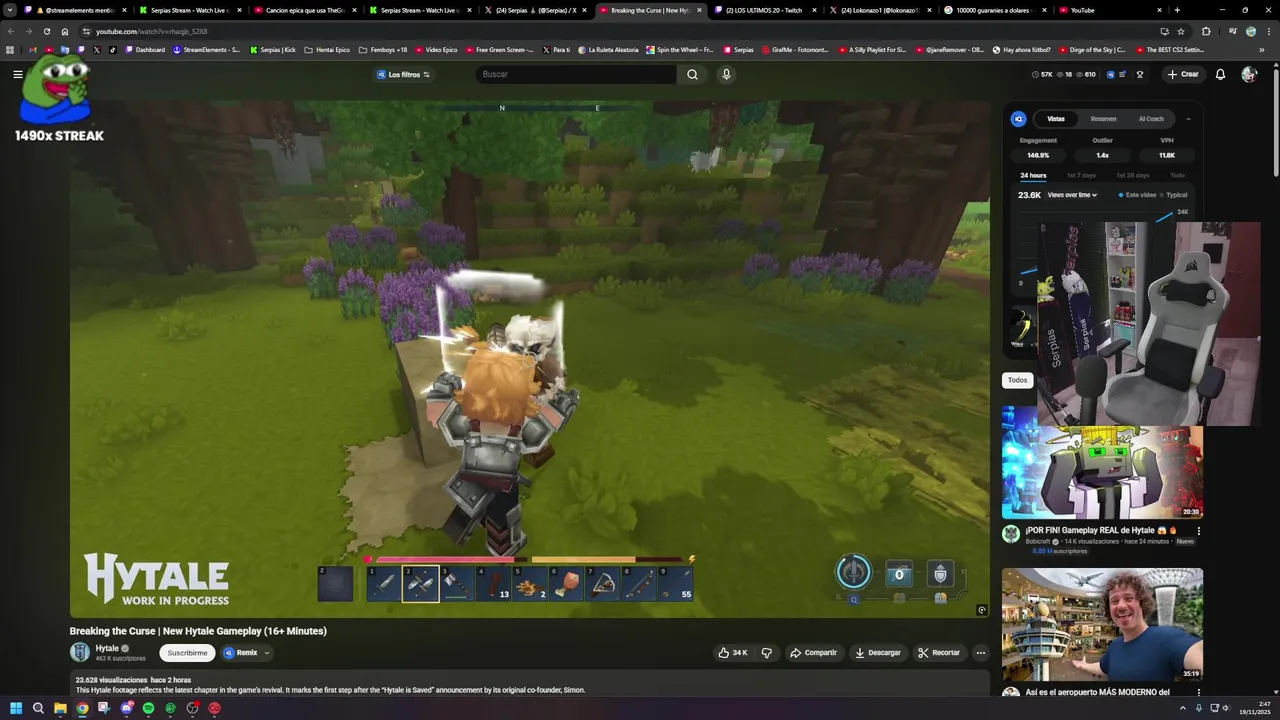
Task: Dislike the video
Action: click(x=767, y=652)
